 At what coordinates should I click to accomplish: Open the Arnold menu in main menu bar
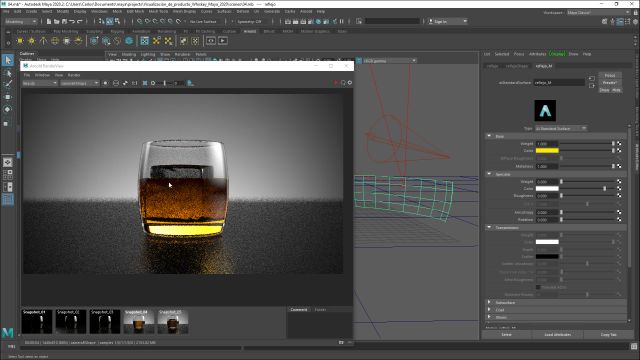pos(306,11)
